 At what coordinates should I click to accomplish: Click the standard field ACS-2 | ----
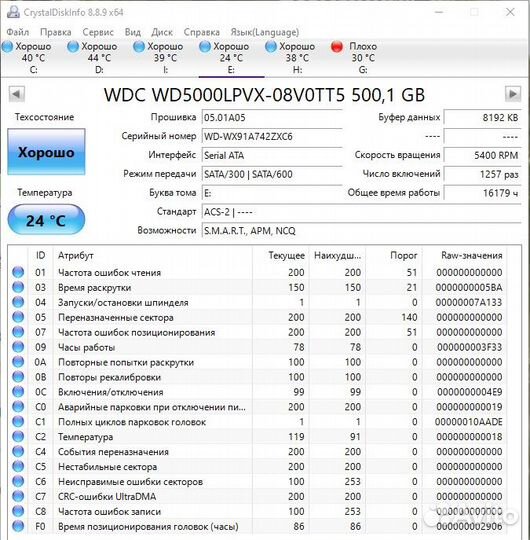tap(361, 211)
